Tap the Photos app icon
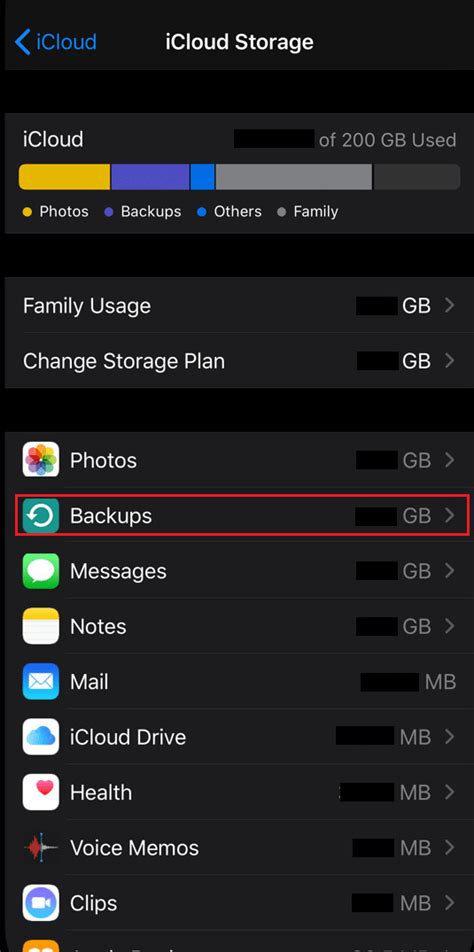The width and height of the screenshot is (474, 952). pos(41,460)
